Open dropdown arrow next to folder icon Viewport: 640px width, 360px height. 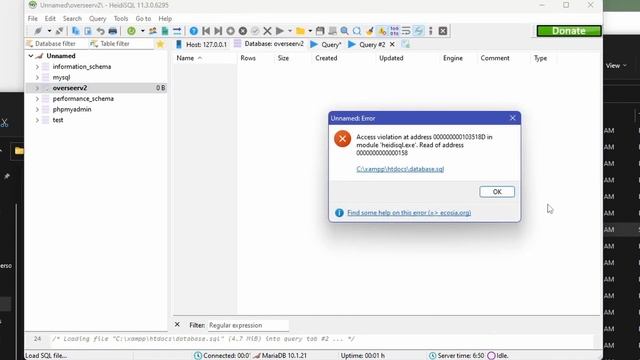pos(310,31)
